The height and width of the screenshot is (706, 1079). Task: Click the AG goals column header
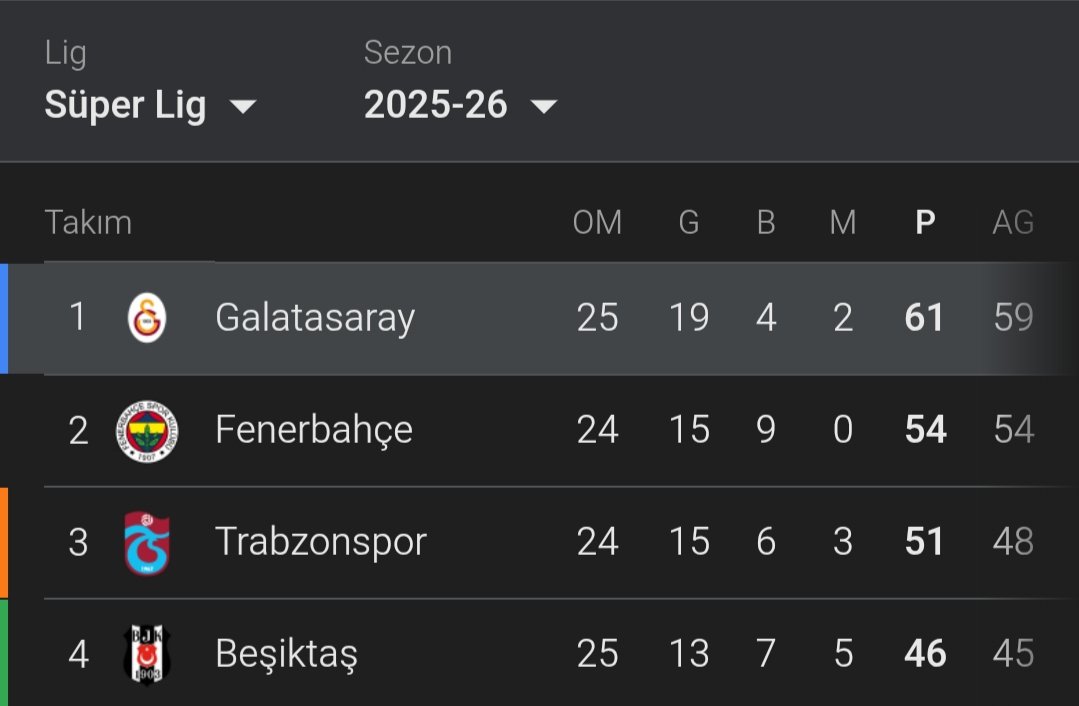tap(1013, 222)
